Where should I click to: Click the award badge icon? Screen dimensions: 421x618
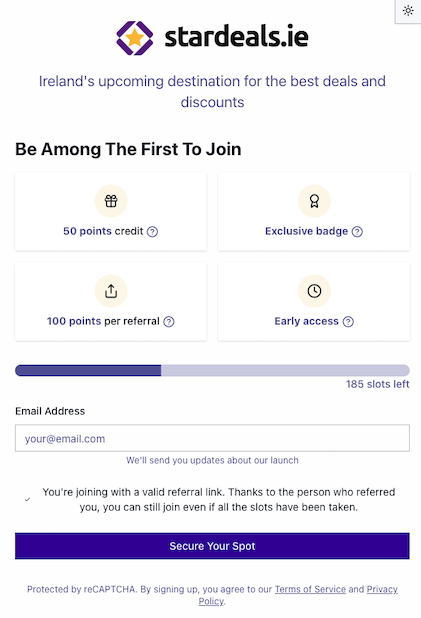pos(314,201)
